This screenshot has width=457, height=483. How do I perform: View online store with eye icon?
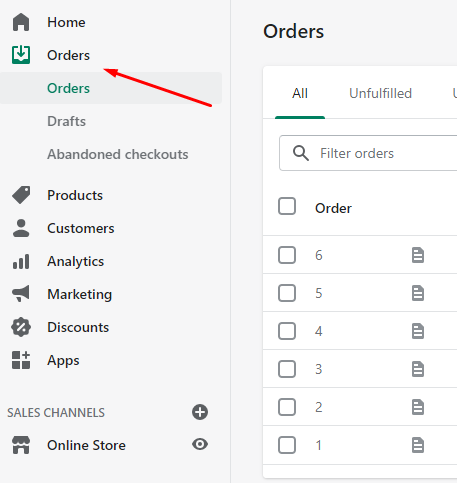tap(200, 444)
